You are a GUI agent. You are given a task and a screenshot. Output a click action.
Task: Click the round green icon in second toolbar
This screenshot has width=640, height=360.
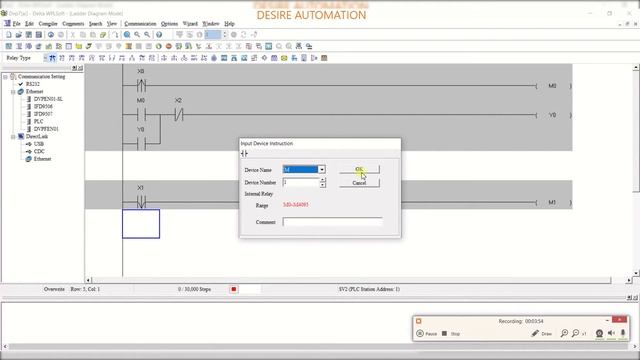tap(158, 47)
